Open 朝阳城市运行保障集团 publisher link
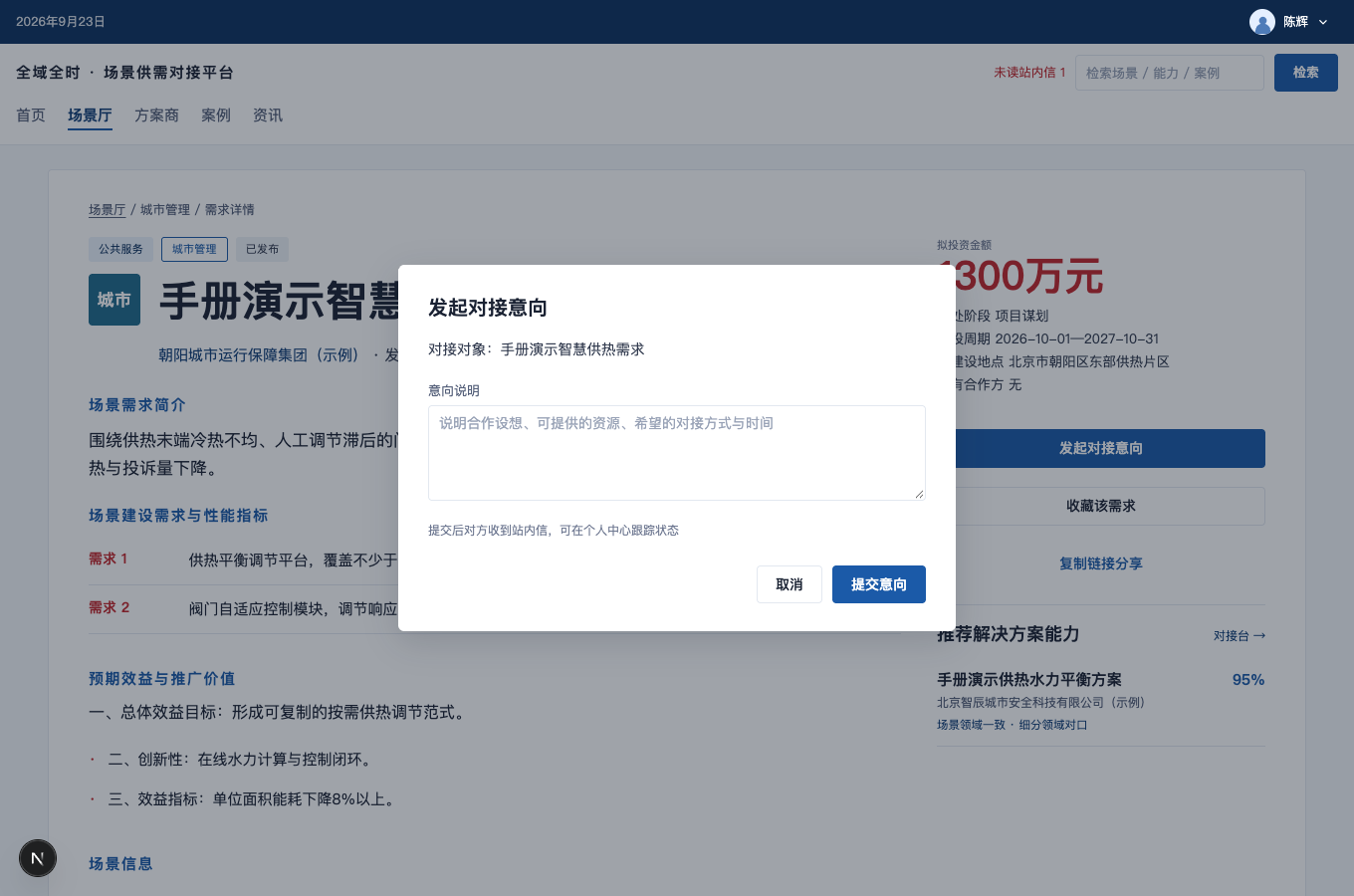 coord(261,355)
